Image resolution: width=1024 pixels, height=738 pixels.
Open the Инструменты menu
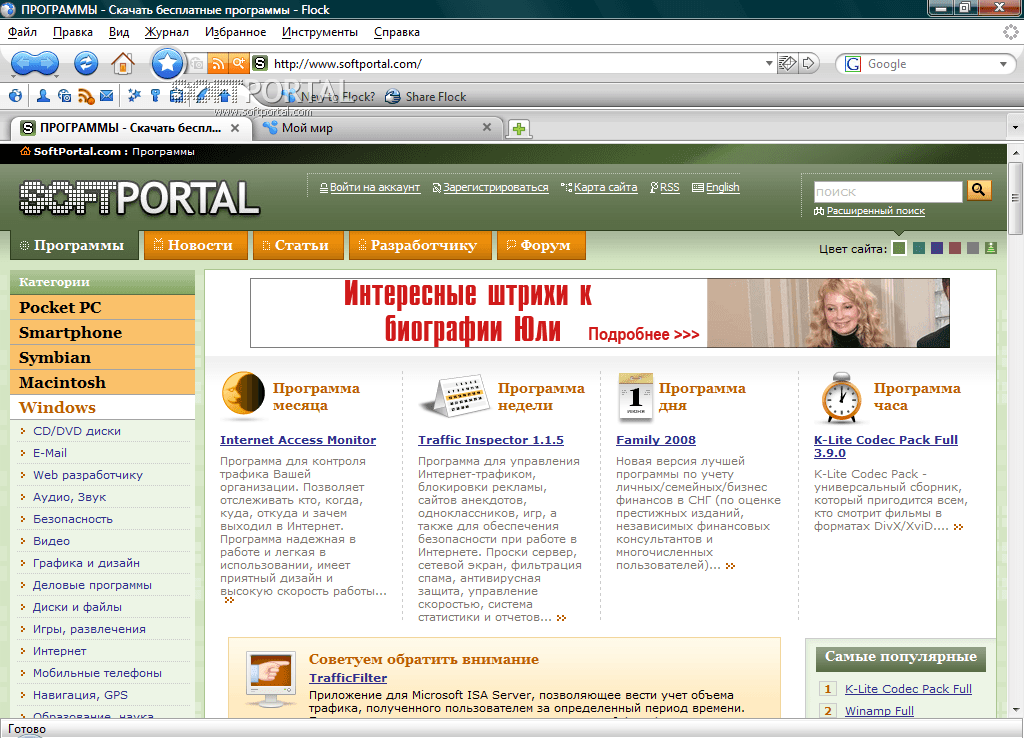tap(319, 32)
